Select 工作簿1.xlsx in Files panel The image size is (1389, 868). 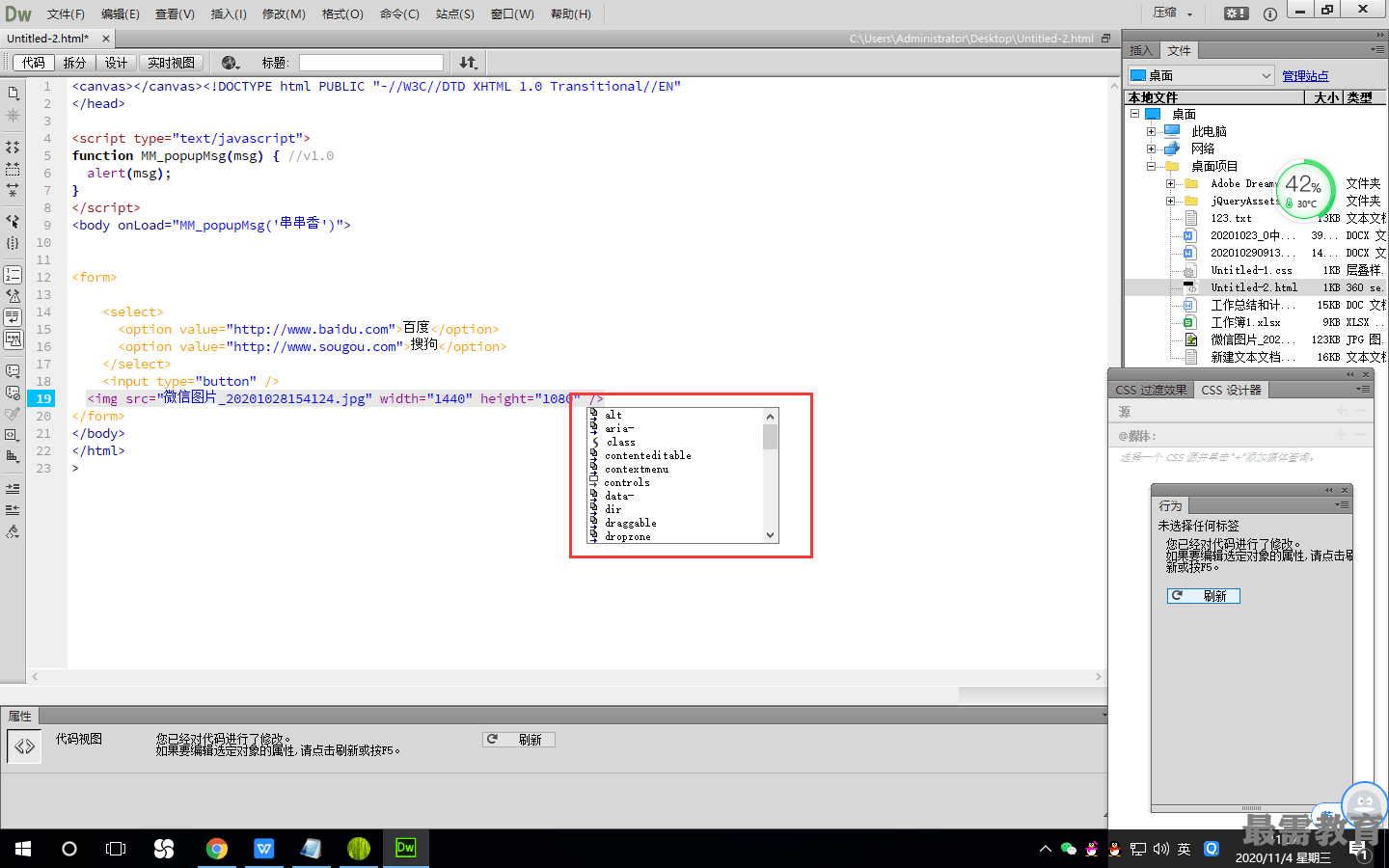1245,322
